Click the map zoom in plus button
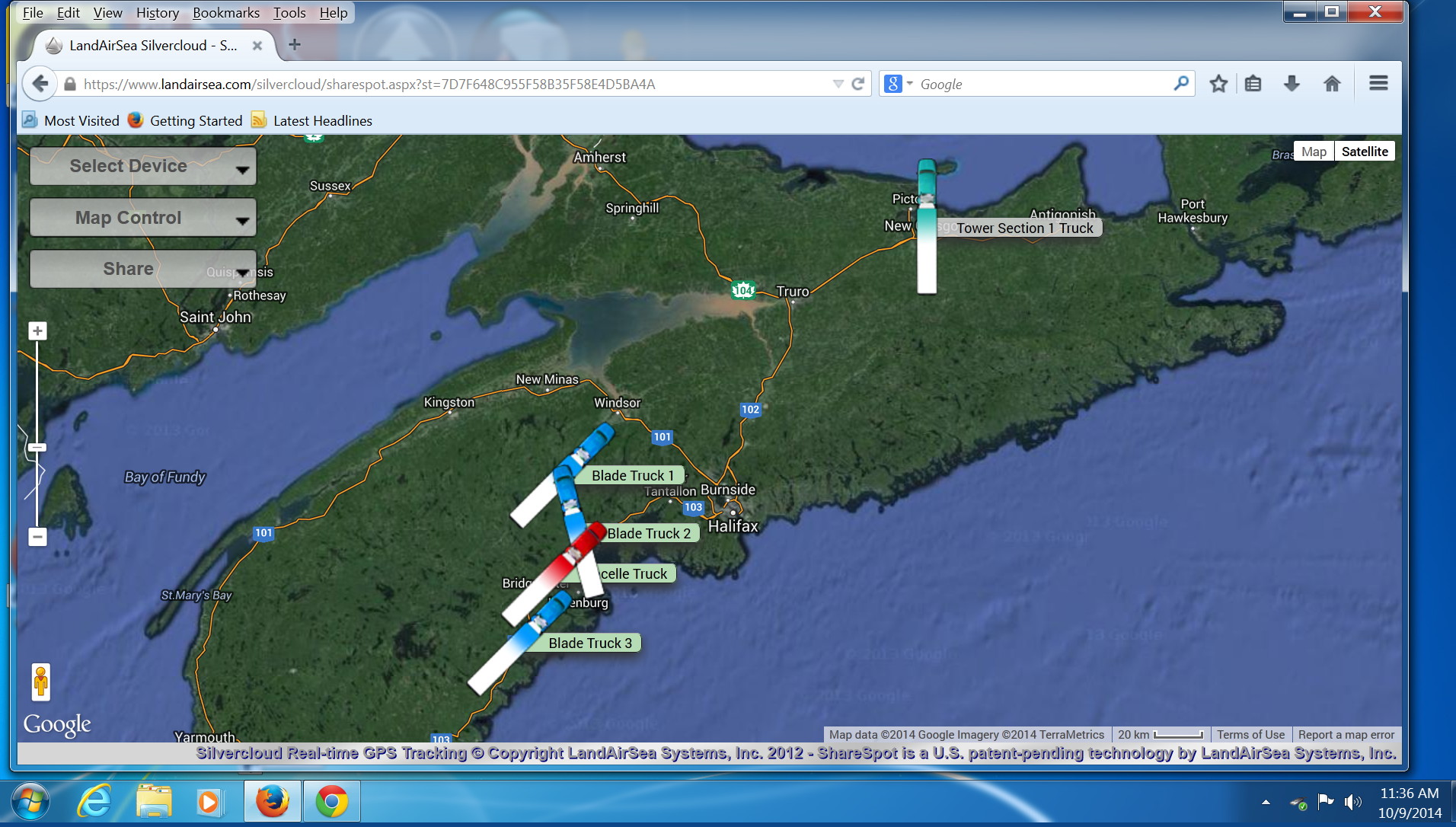The width and height of the screenshot is (1456, 827). point(37,331)
